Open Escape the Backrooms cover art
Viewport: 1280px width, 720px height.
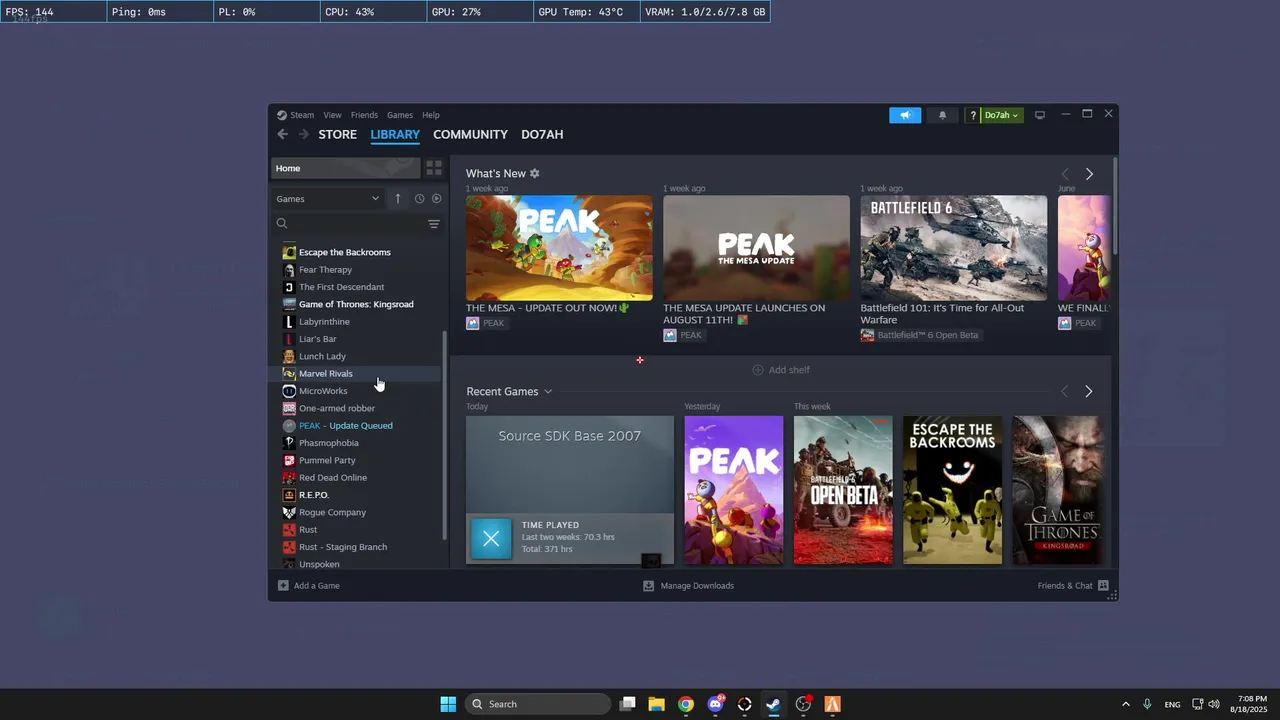coord(953,490)
